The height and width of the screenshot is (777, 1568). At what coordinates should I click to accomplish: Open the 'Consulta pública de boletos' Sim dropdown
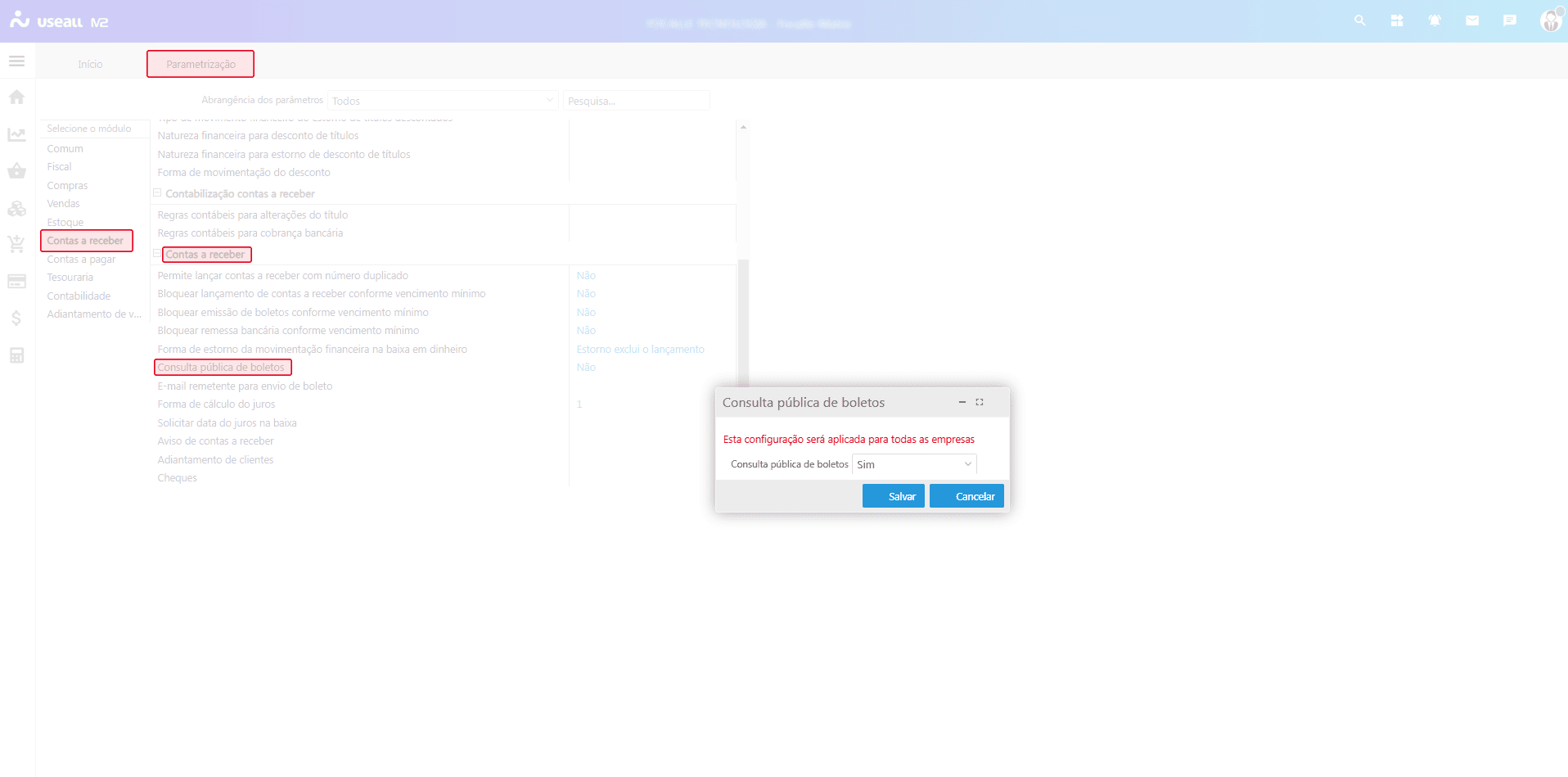914,464
